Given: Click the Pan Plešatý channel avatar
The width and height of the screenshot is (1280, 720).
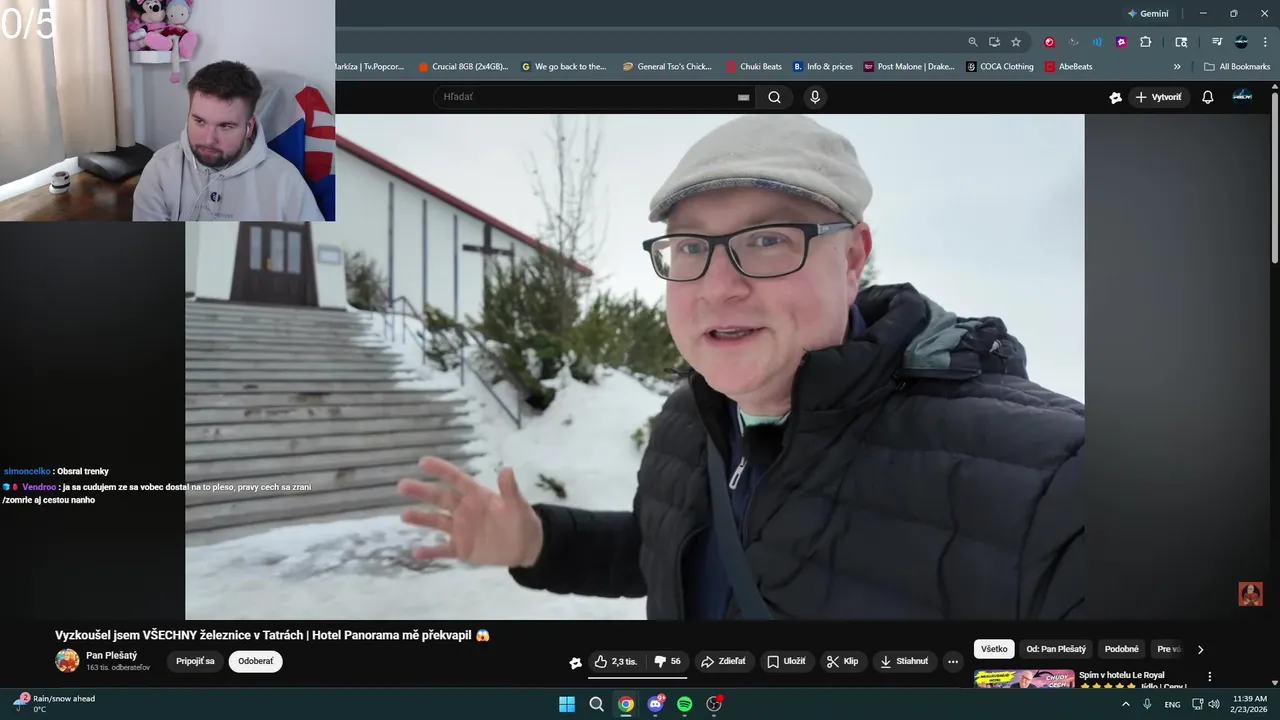Looking at the screenshot, I should 67,660.
